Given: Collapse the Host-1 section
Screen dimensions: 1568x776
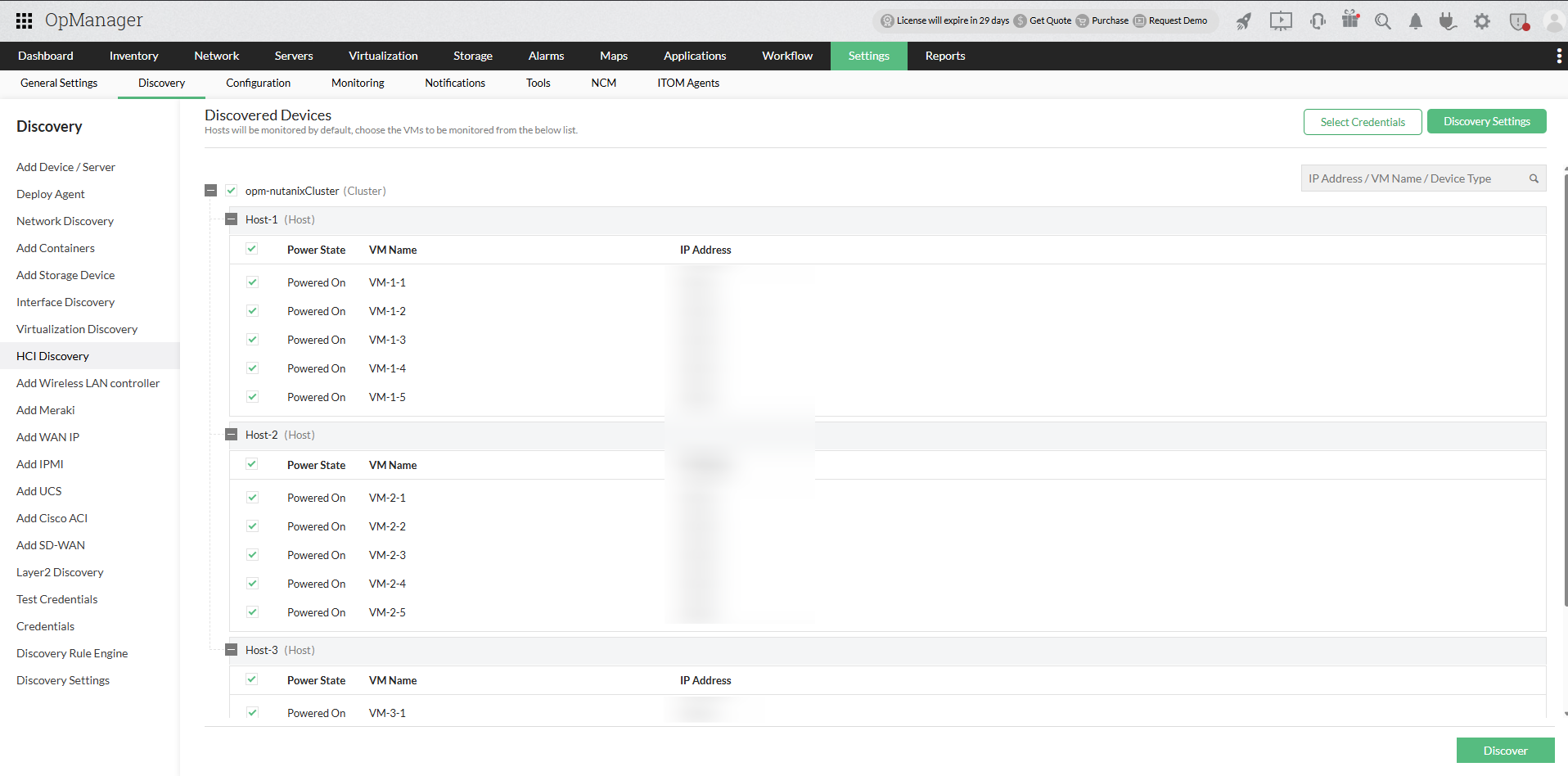Looking at the screenshot, I should point(231,219).
